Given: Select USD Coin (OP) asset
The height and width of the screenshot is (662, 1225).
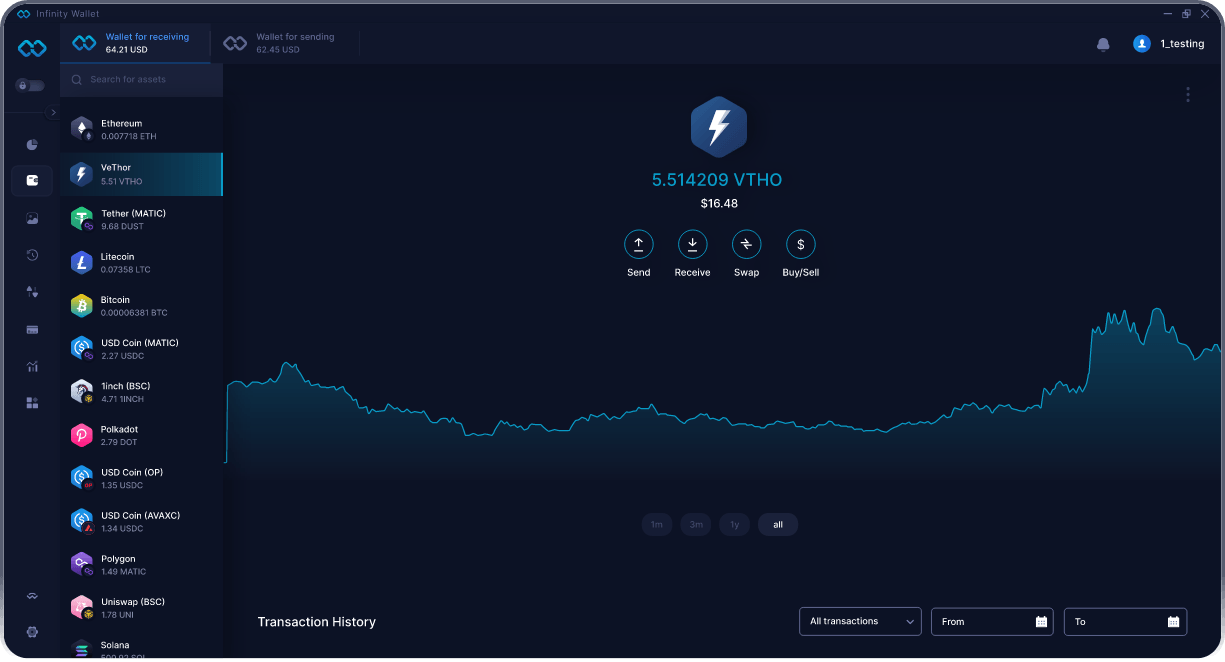Looking at the screenshot, I should (141, 478).
